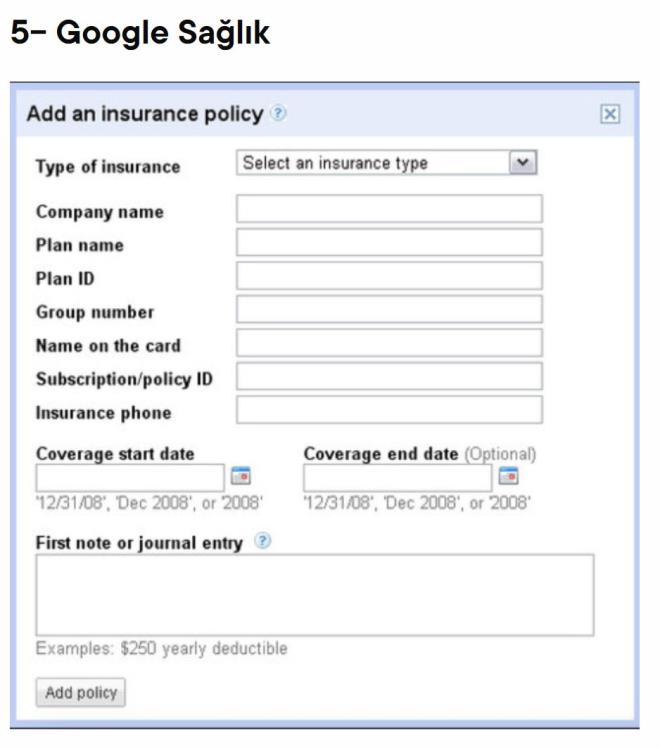The width and height of the screenshot is (660, 749).
Task: Click the first note or journal textarea
Action: [x=314, y=595]
